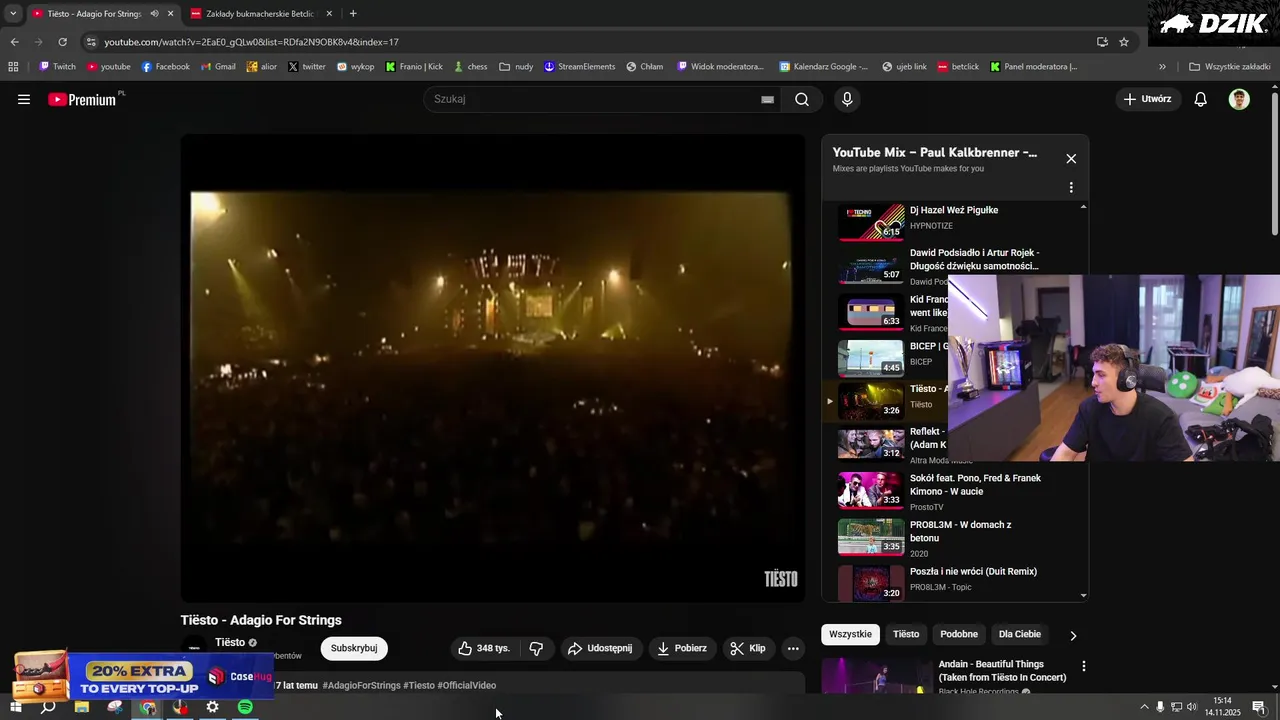Screen dimensions: 1280x720
Task: Open the betclick bookmark
Action: [x=958, y=67]
